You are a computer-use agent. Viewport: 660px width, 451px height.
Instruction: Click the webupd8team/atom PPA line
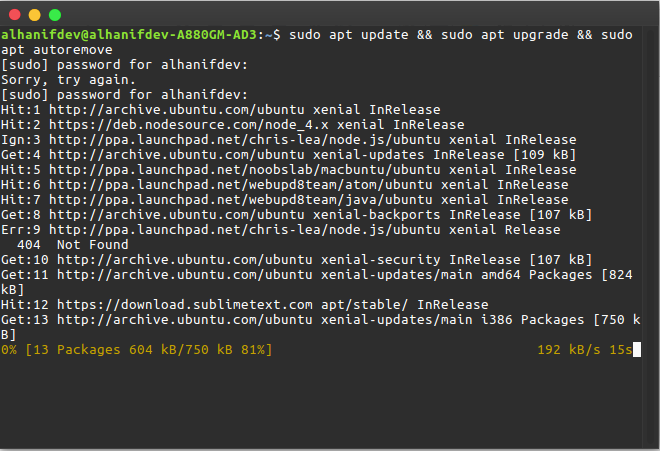285,184
